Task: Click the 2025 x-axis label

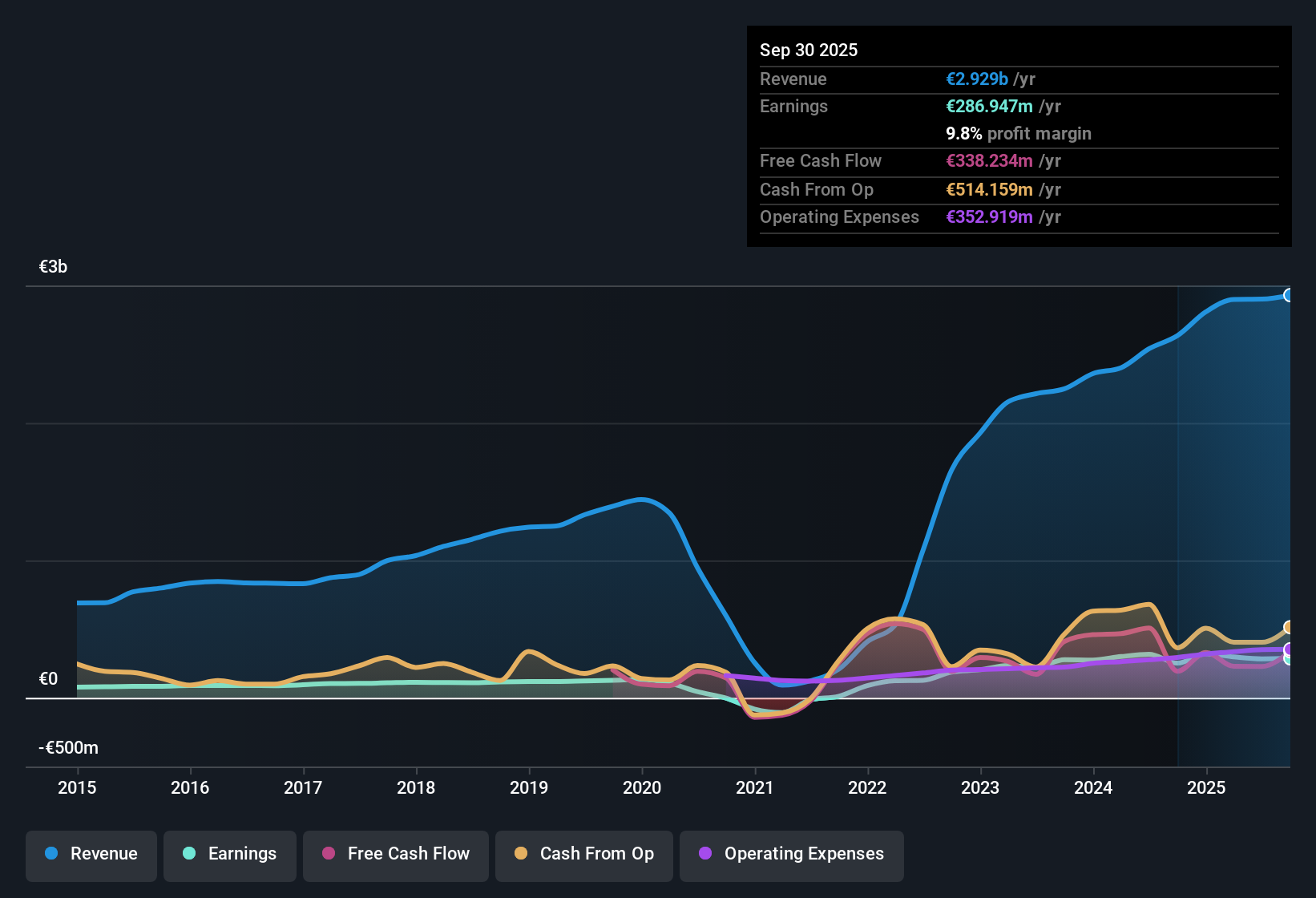Action: tap(1206, 788)
